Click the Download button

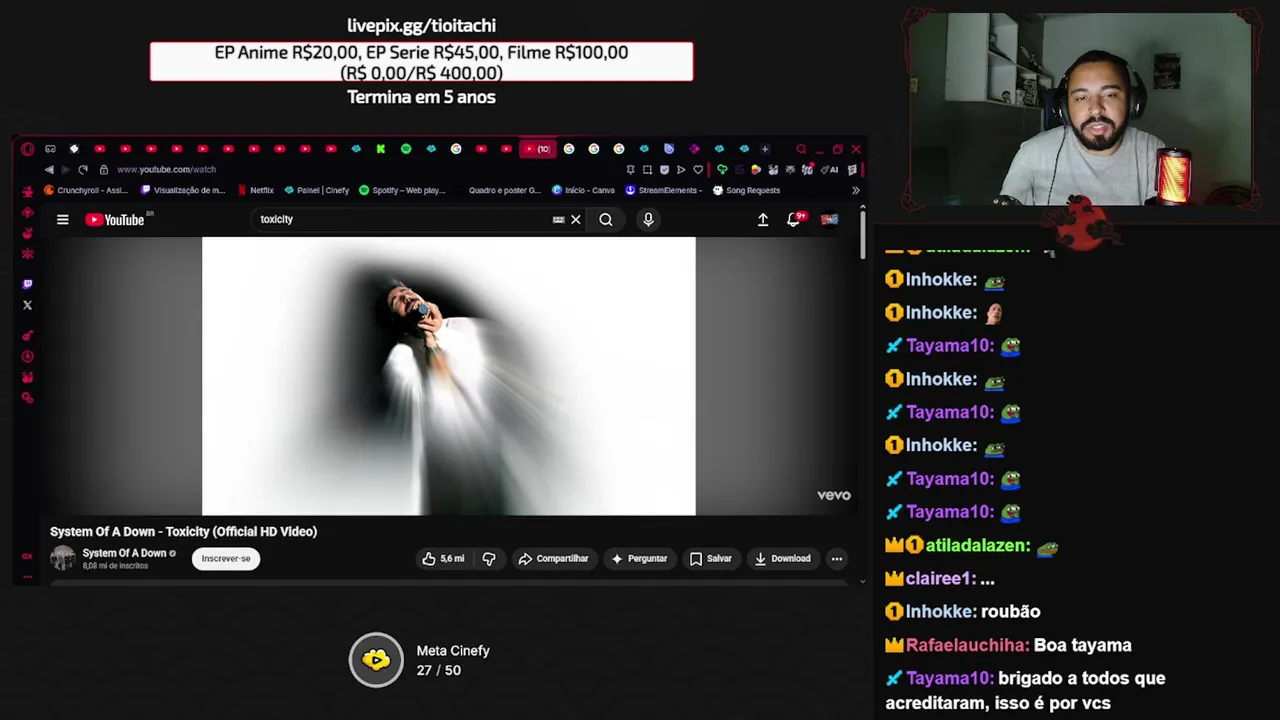(x=783, y=558)
